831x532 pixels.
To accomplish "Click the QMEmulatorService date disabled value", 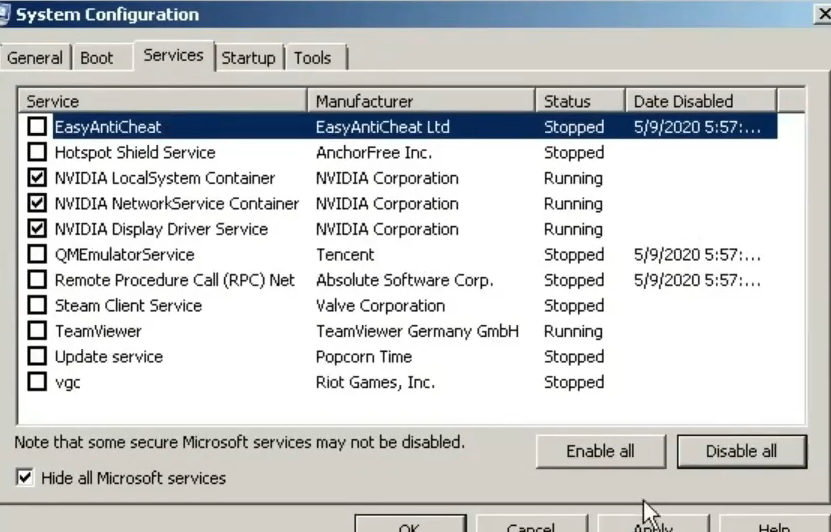I will [x=697, y=255].
